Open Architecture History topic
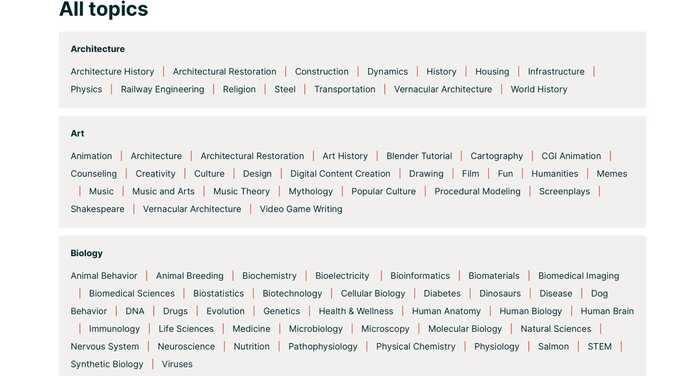This screenshot has height=376, width=700. point(112,71)
